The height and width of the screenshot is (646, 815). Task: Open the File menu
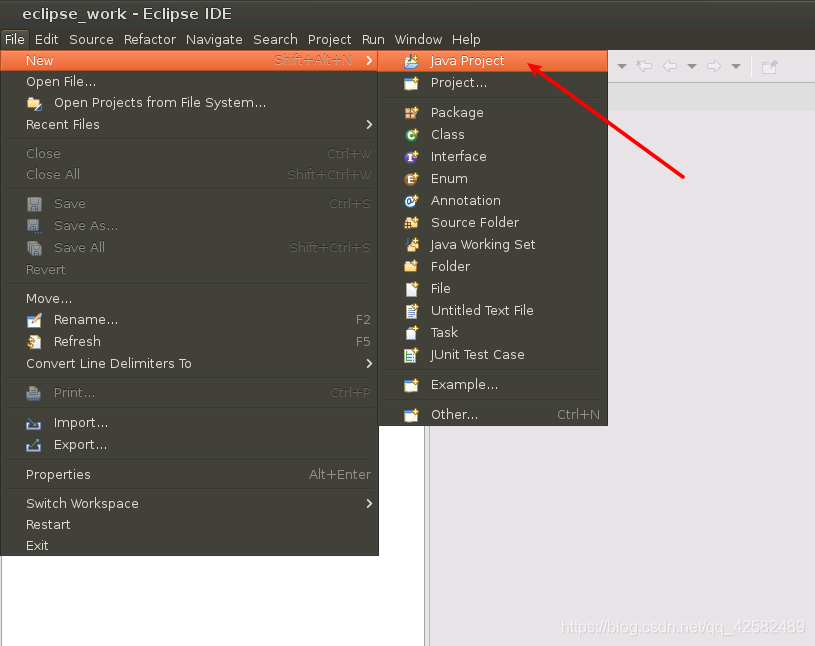pyautogui.click(x=15, y=39)
